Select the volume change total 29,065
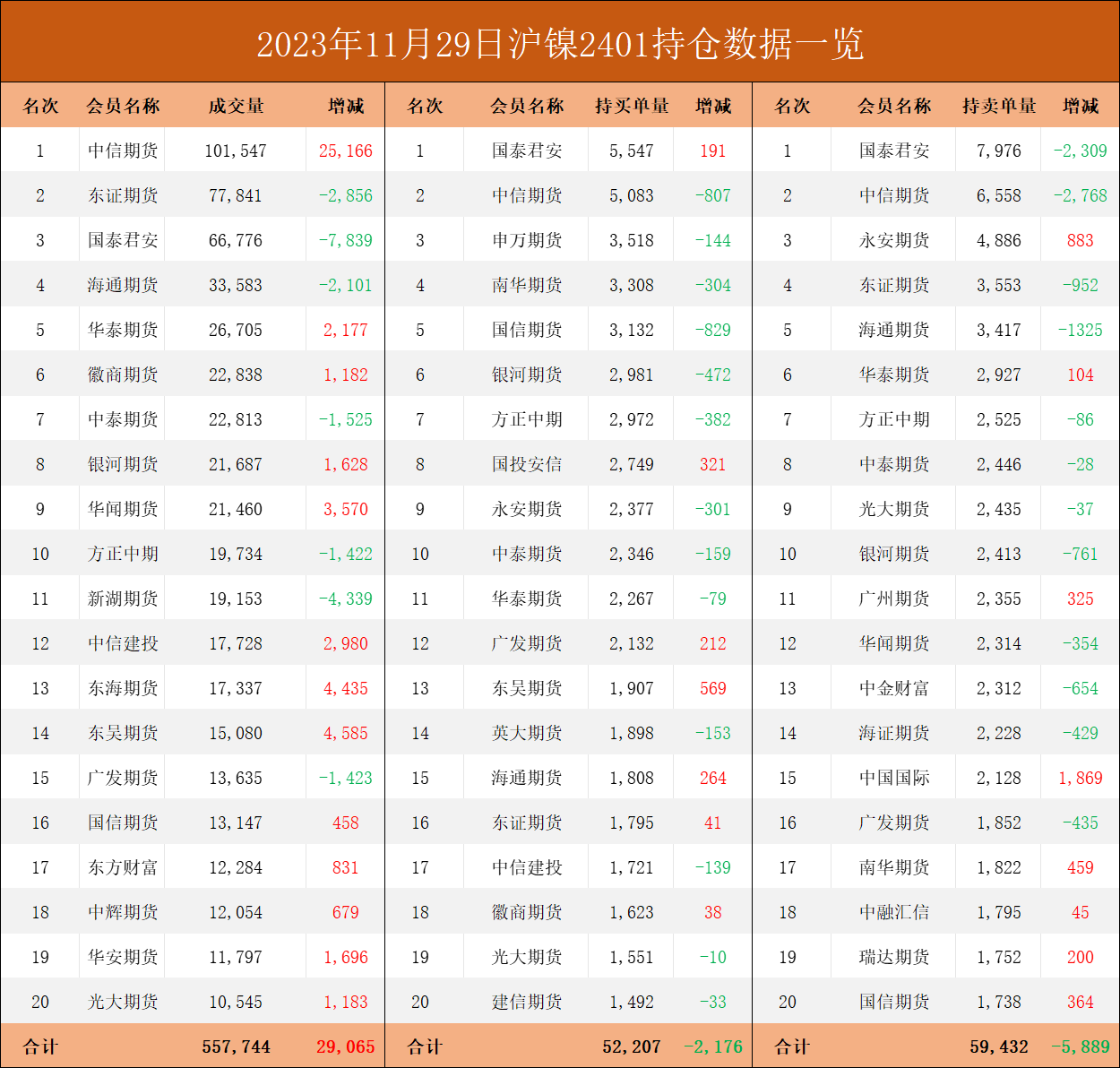The height and width of the screenshot is (1068, 1120). pos(346,1046)
